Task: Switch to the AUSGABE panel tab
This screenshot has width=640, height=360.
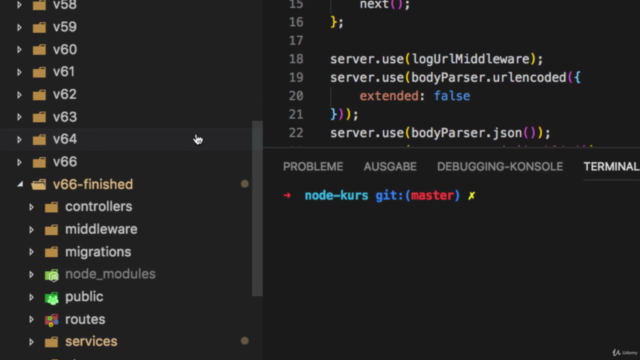Action: tap(390, 167)
